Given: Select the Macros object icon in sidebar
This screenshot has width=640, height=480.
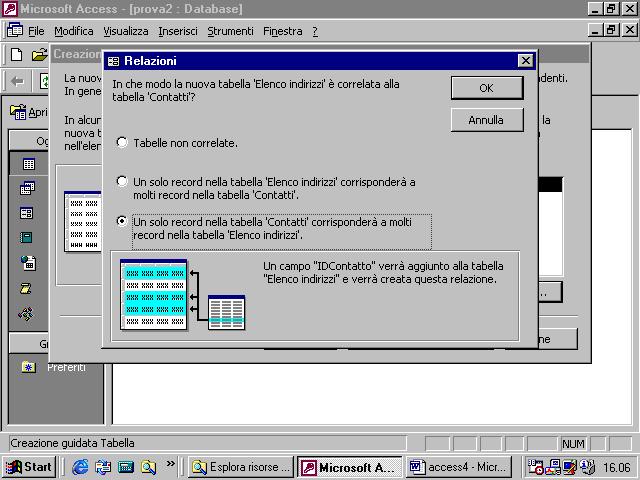Looking at the screenshot, I should [25, 289].
